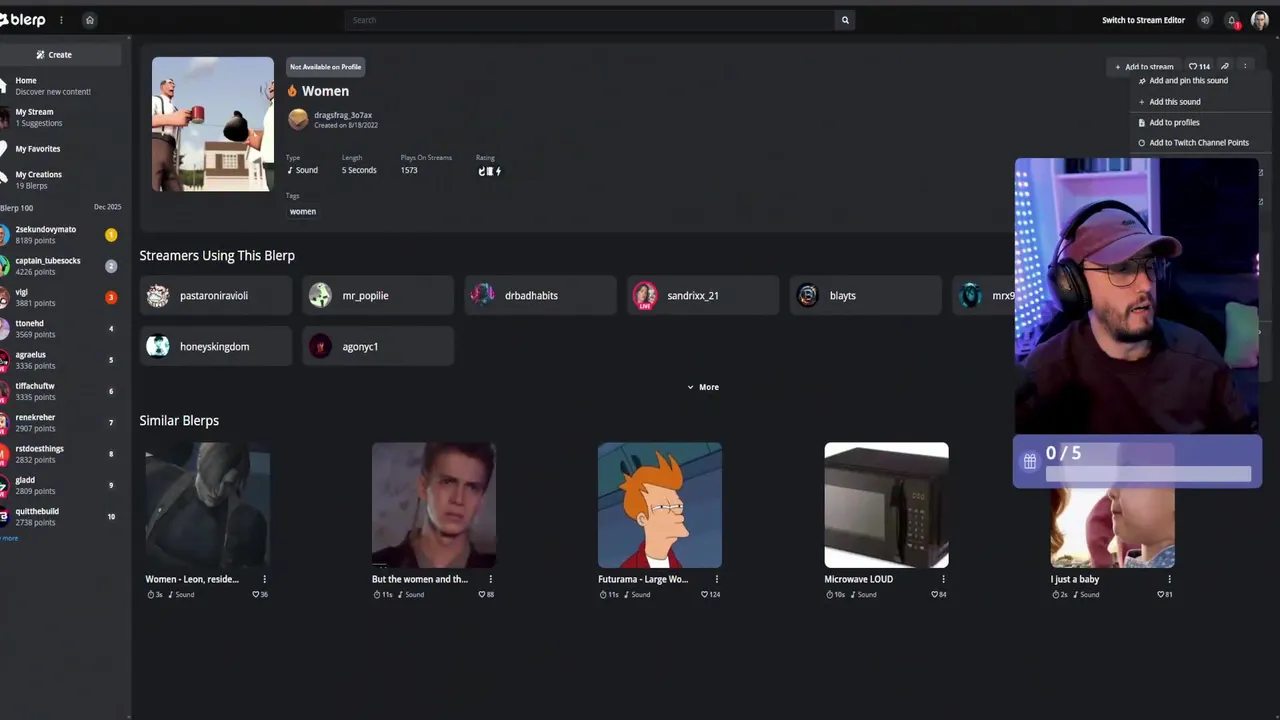
Task: Open streamer blayts
Action: click(866, 296)
